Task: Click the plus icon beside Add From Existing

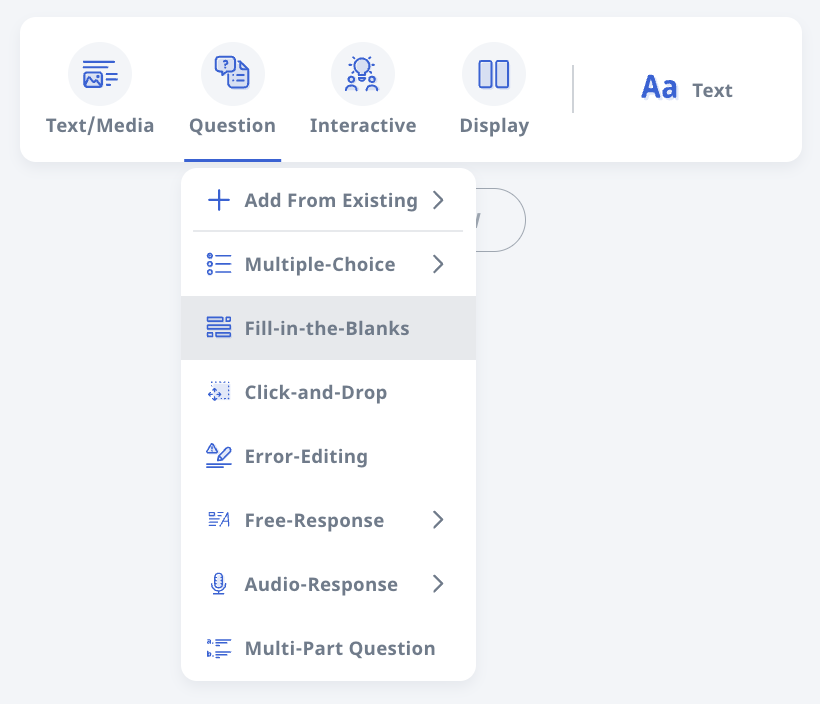Action: coord(218,200)
